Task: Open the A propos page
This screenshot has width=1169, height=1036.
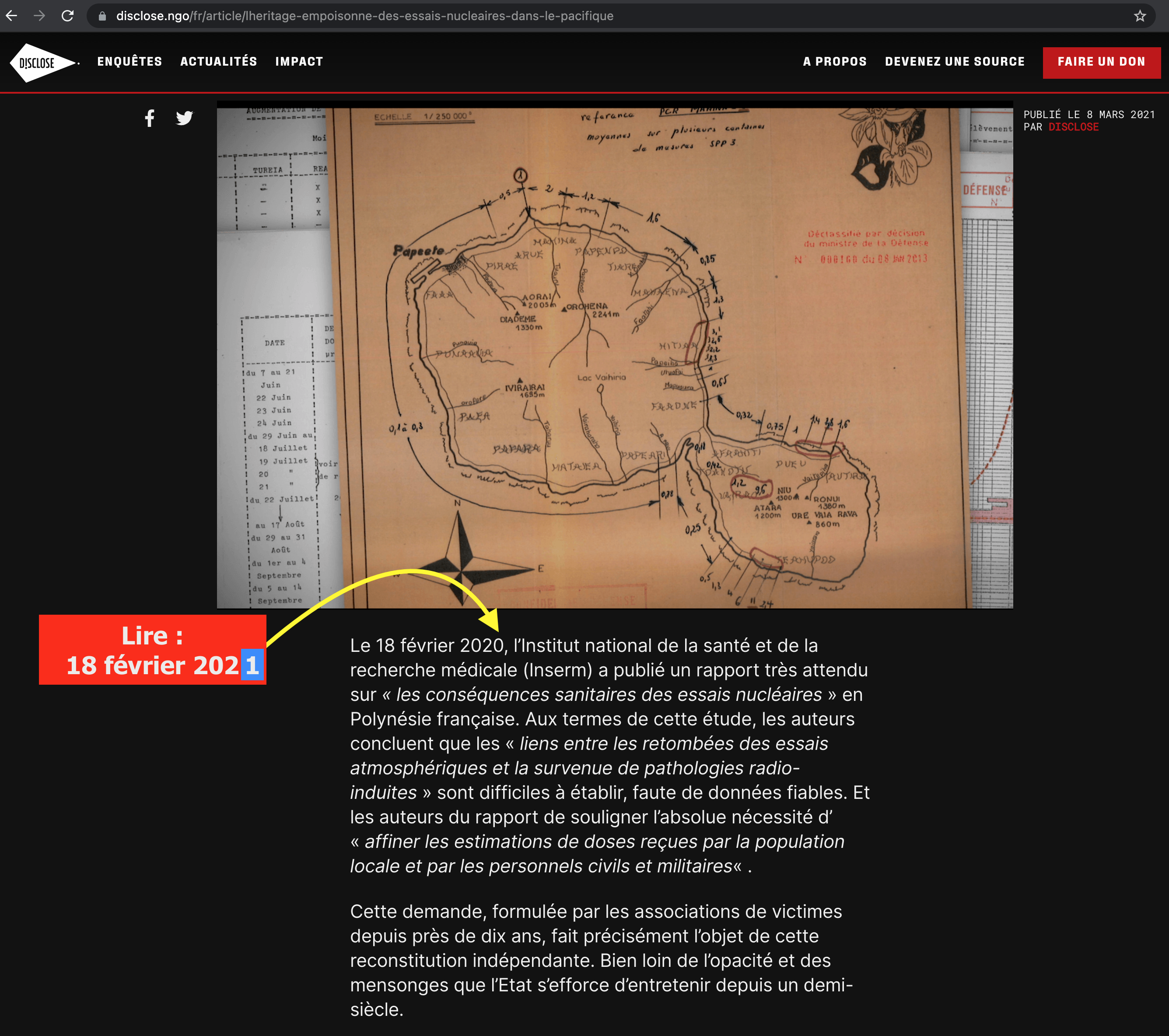Action: tap(834, 62)
